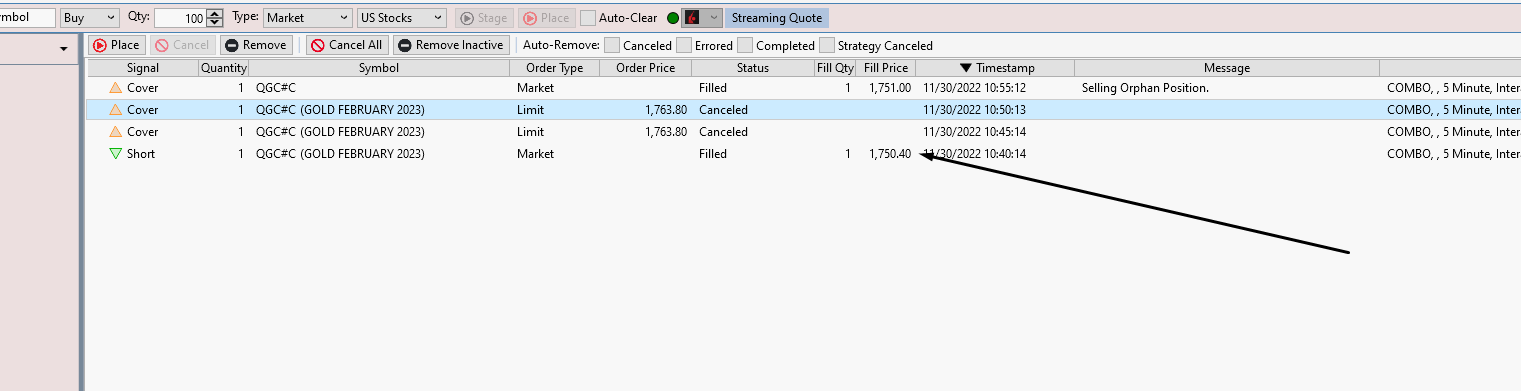Click the Streaming Quote button

pyautogui.click(x=777, y=18)
